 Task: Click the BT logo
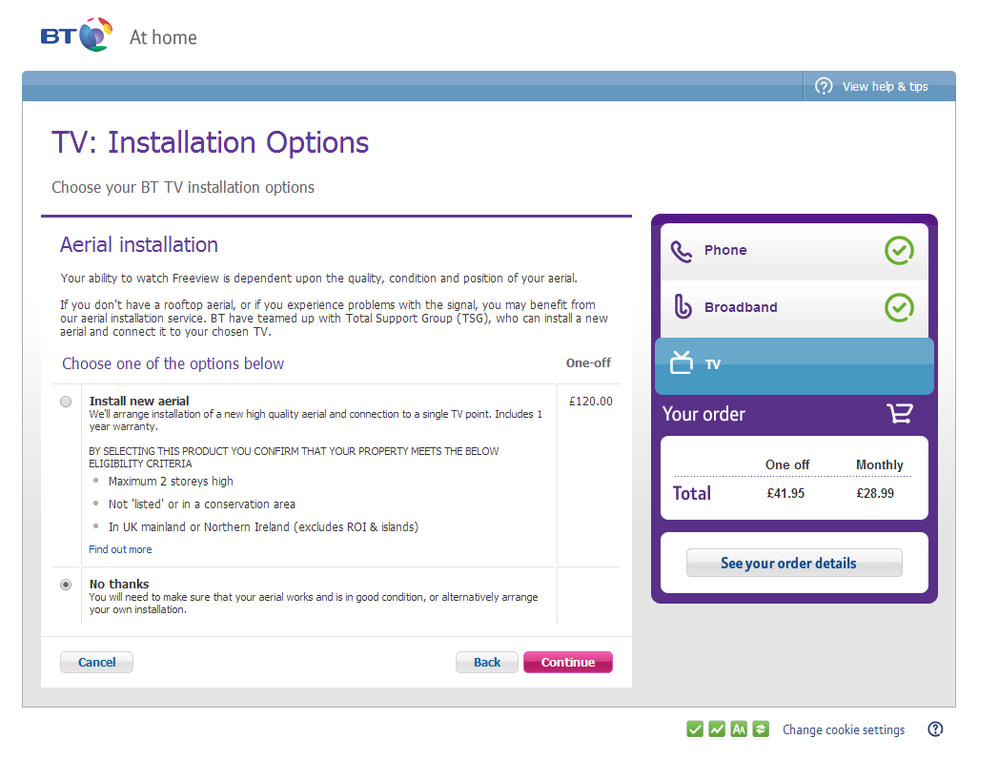point(76,35)
